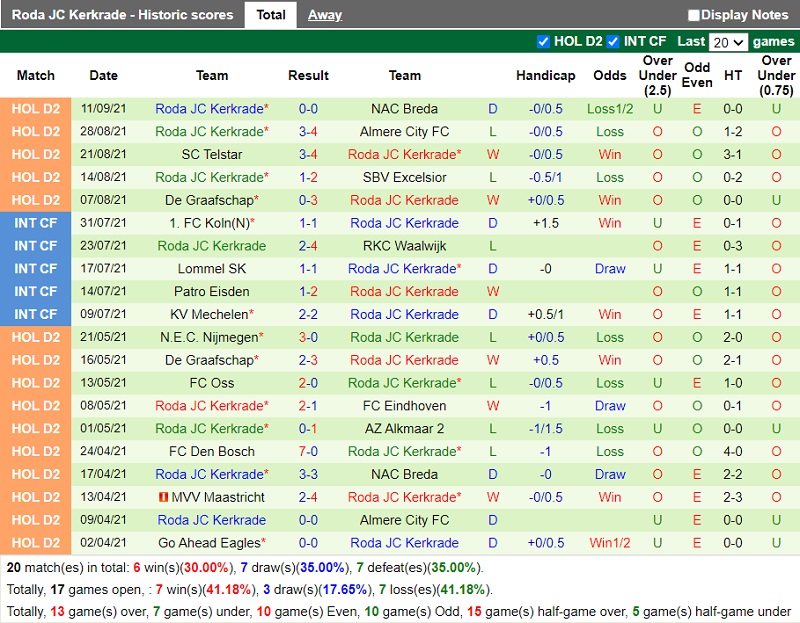Click Draw odds in Lommel SK row
This screenshot has height=623, width=800.
tap(610, 269)
